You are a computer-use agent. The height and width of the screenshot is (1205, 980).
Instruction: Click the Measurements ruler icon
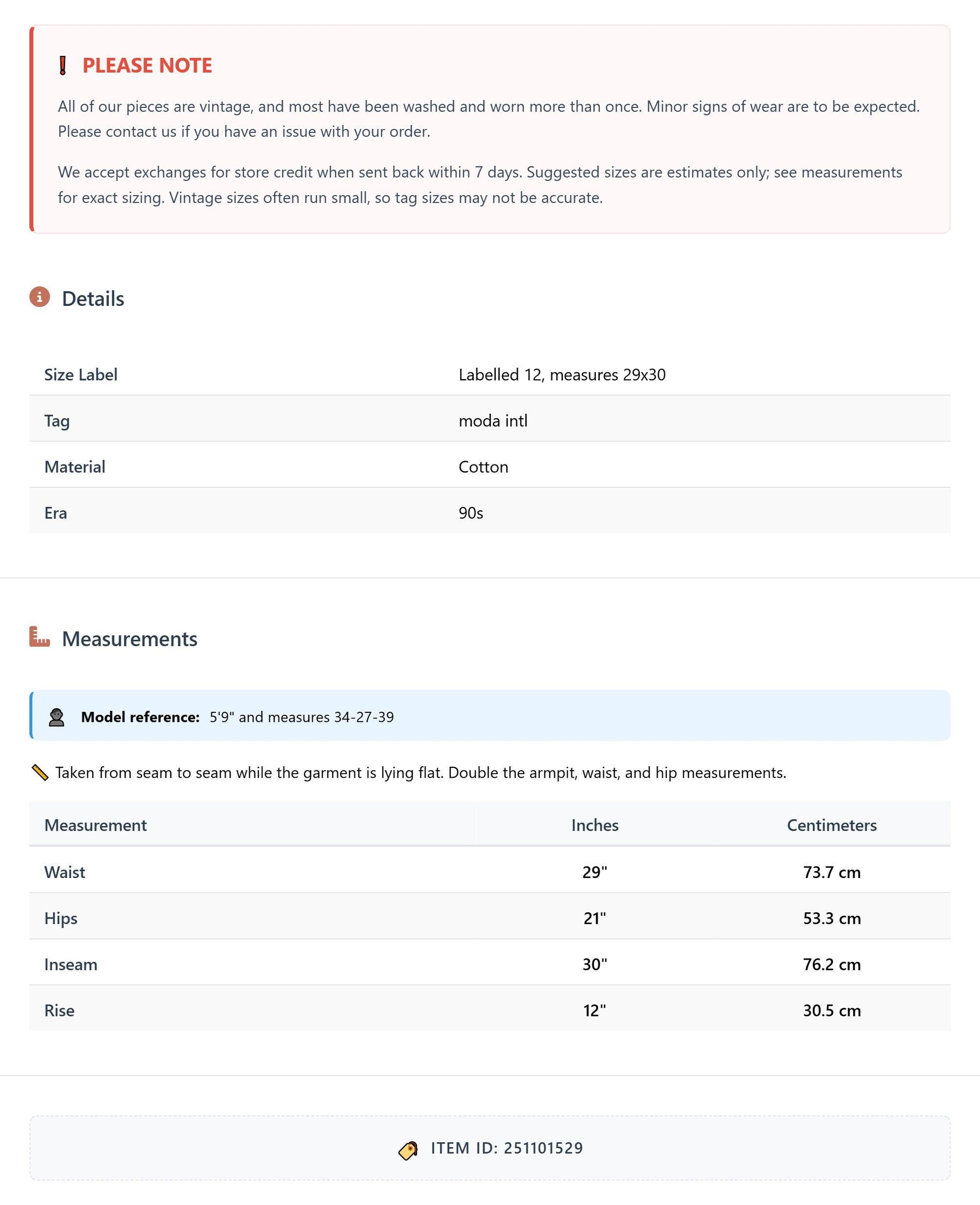[39, 636]
